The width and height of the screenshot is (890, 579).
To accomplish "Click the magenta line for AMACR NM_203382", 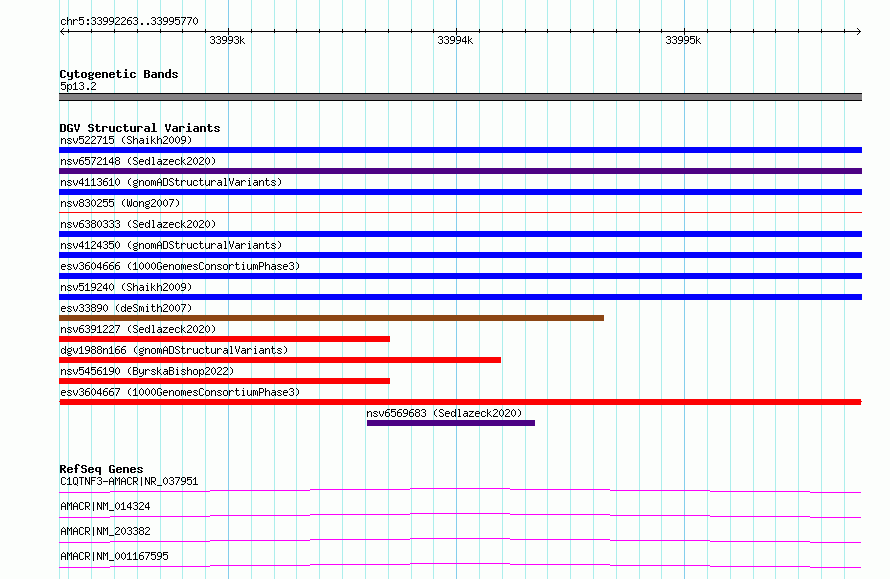I will (x=460, y=540).
